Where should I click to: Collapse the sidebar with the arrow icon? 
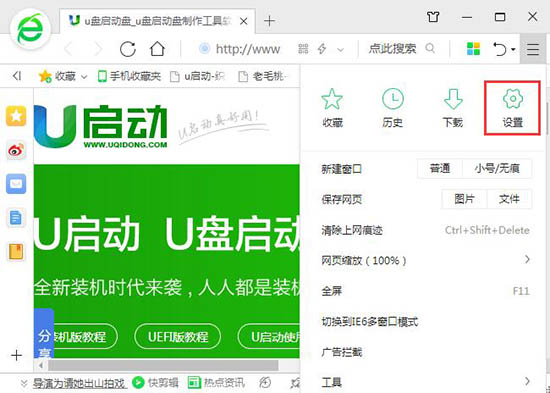click(x=17, y=76)
